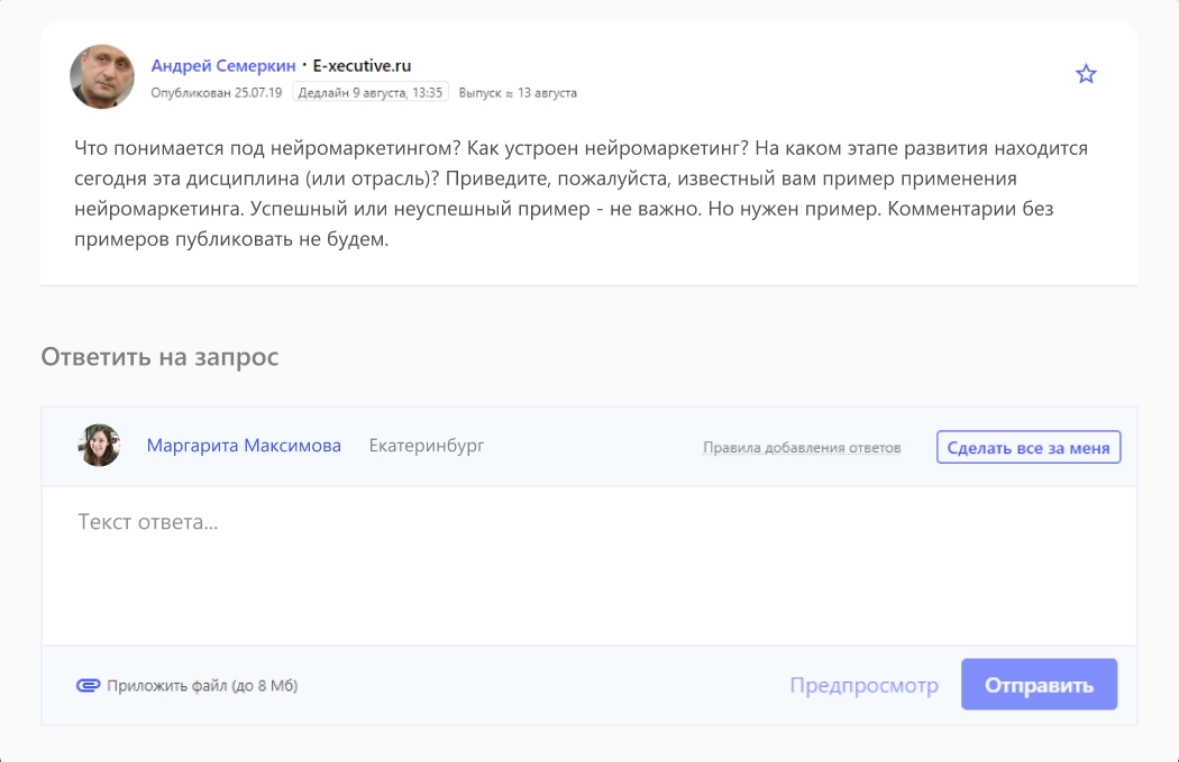Screen dimensions: 1179x762
Task: Click the Екатеринбург city label
Action: [426, 446]
